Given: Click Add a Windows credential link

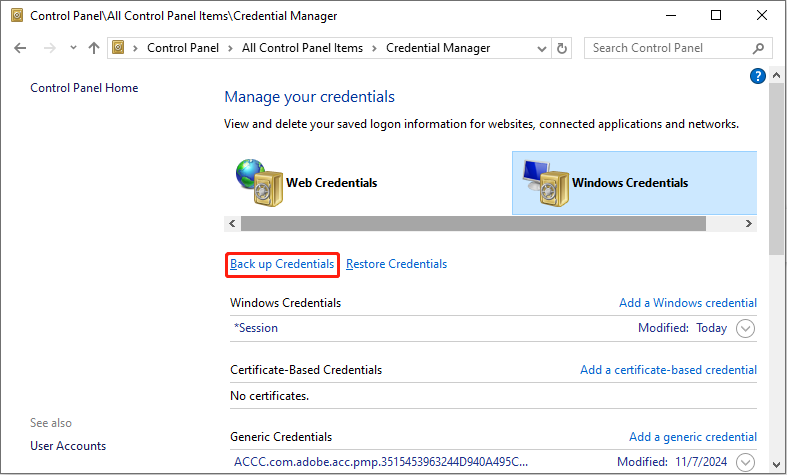Looking at the screenshot, I should [687, 303].
